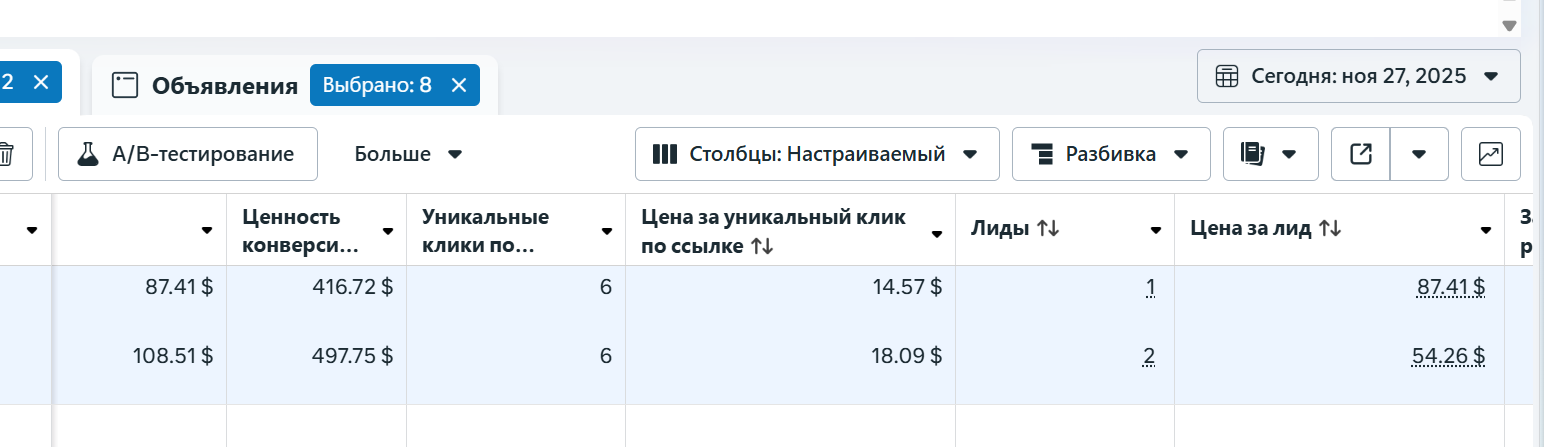The image size is (1544, 447).
Task: Click the scrollbar down arrow
Action: pyautogui.click(x=1510, y=26)
